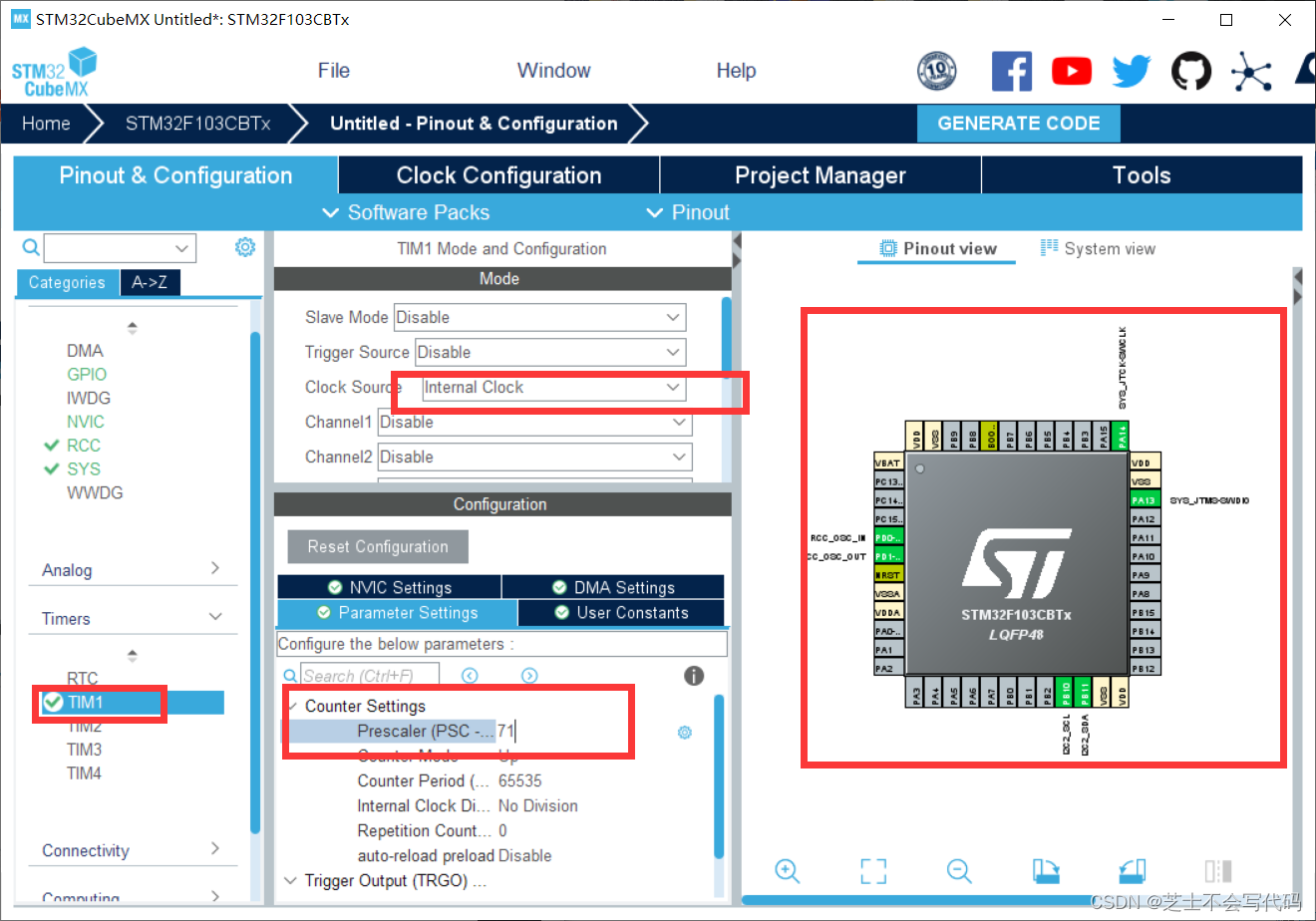The image size is (1316, 921).
Task: Open the Channel1 dropdown
Action: pyautogui.click(x=534, y=422)
